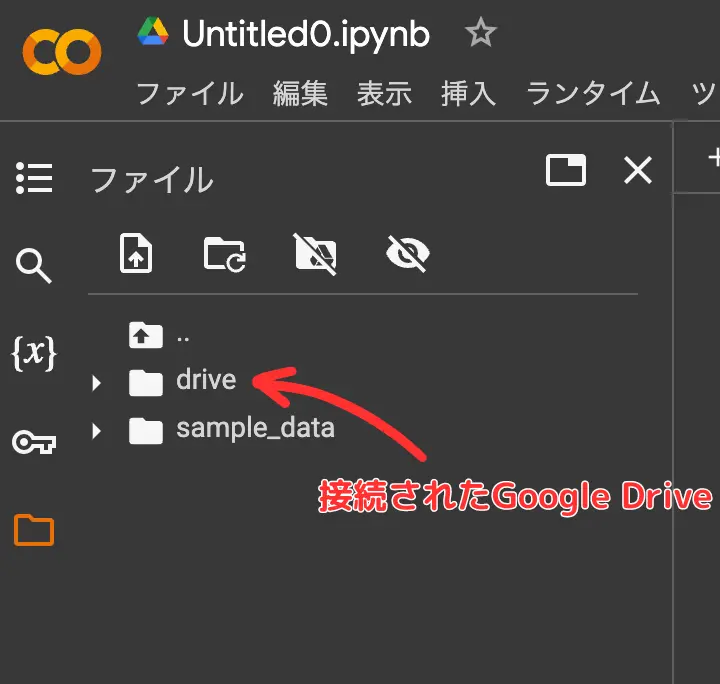Click the unmount Google Drive icon
Image resolution: width=720 pixels, height=684 pixels.
[315, 254]
